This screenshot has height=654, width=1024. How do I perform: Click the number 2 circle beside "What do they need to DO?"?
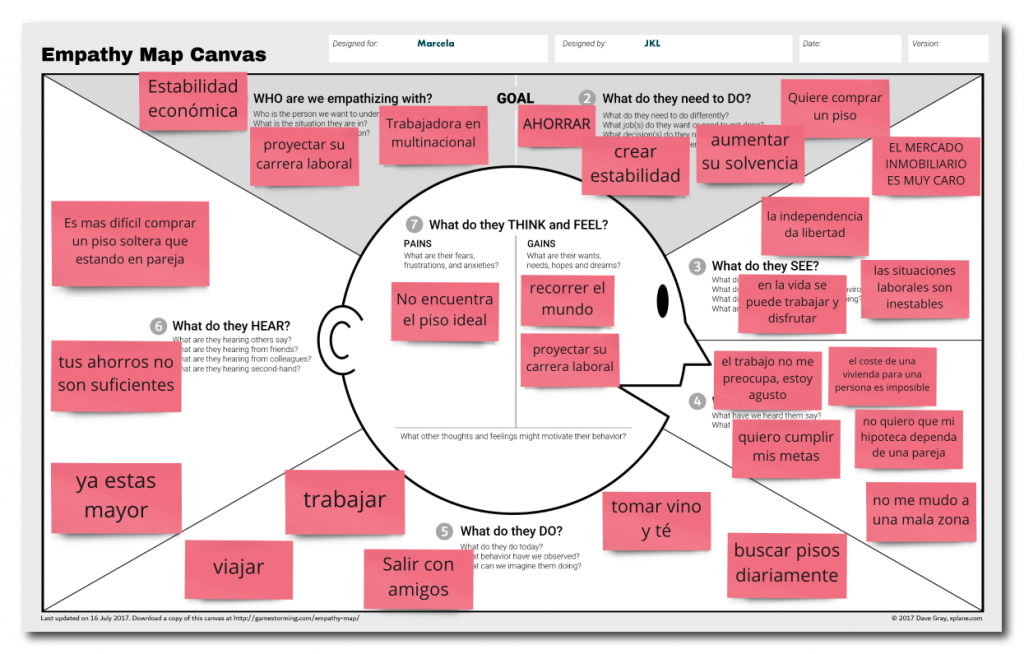point(587,98)
